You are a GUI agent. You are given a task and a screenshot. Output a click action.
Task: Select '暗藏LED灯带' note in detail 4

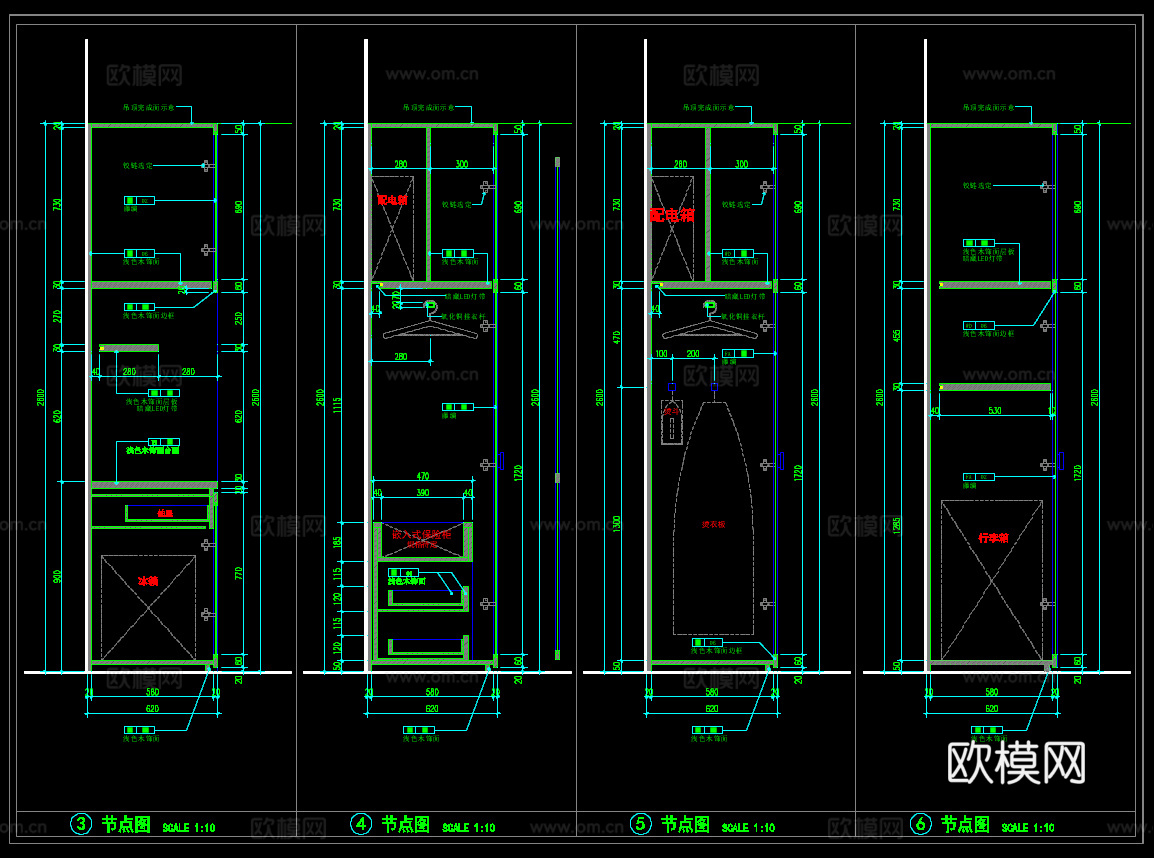pyautogui.click(x=465, y=297)
